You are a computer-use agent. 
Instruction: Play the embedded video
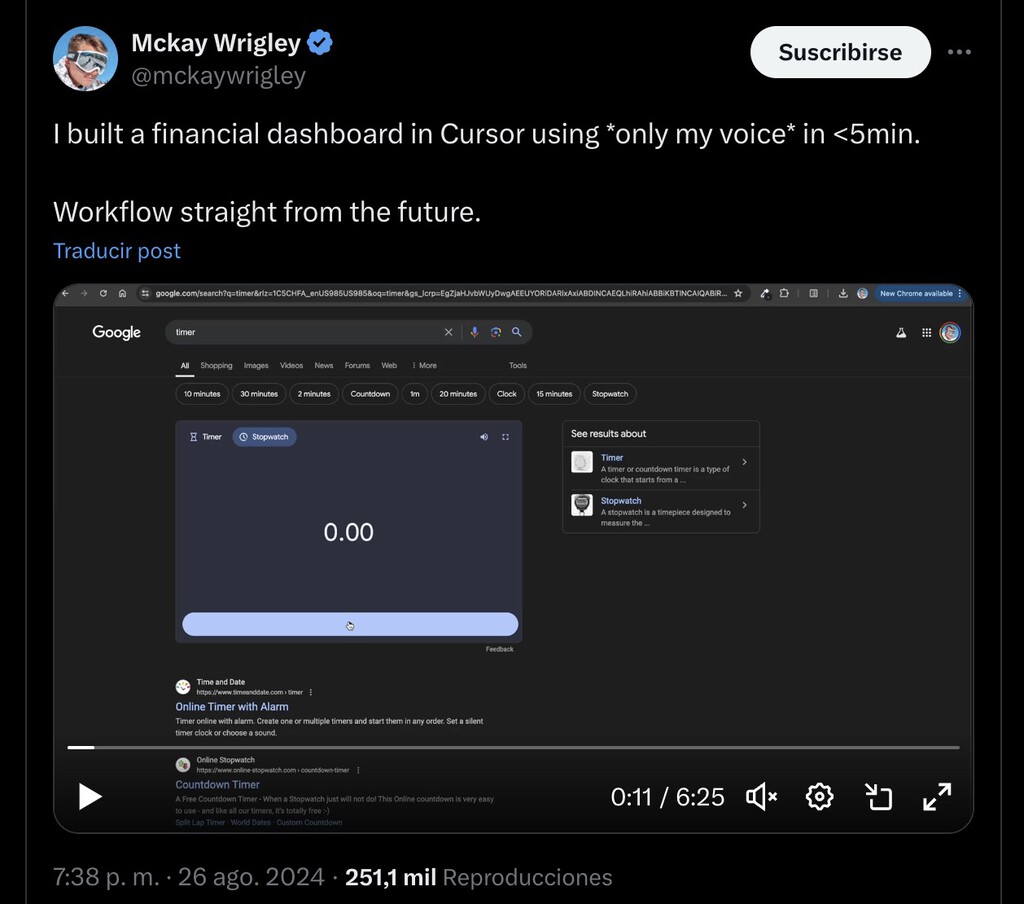[90, 797]
